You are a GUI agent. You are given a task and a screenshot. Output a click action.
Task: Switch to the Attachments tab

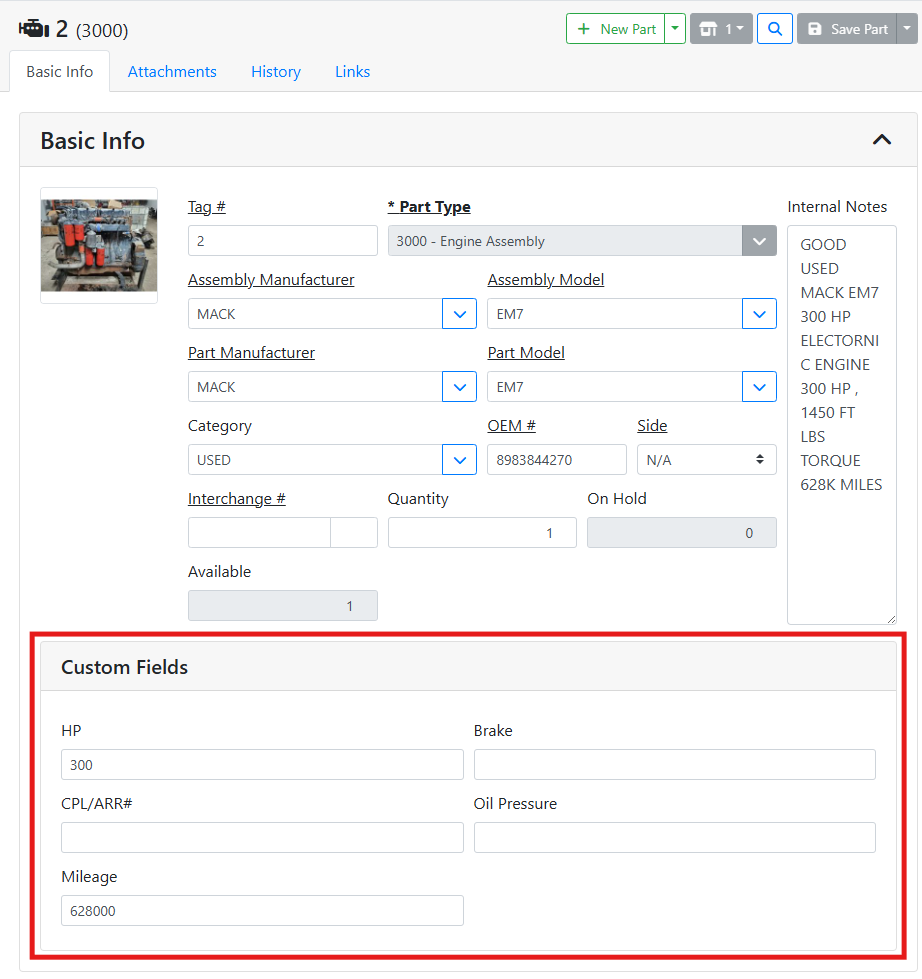[x=172, y=72]
